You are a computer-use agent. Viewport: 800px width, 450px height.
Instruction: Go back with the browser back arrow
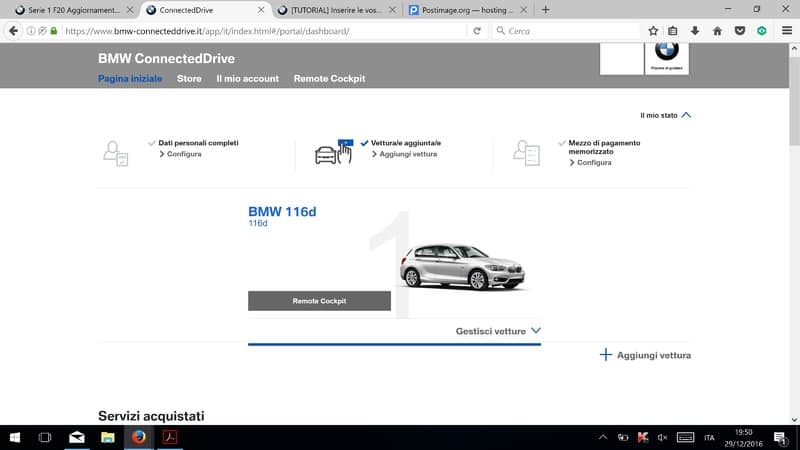[13, 31]
